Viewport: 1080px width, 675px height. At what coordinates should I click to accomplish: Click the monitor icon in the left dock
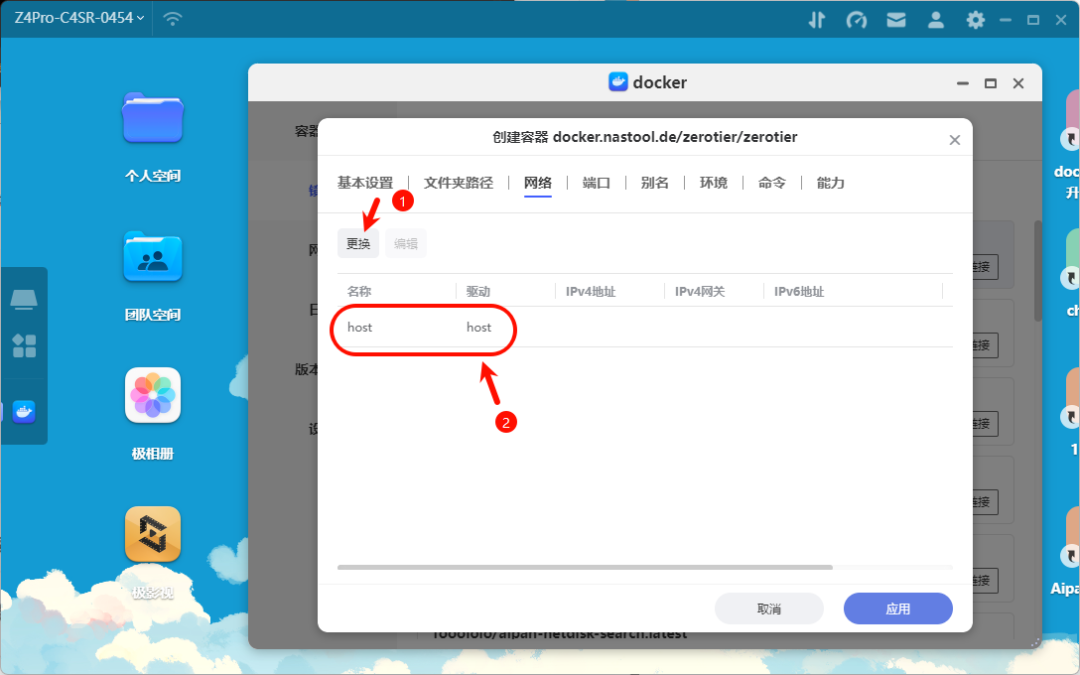tap(24, 297)
